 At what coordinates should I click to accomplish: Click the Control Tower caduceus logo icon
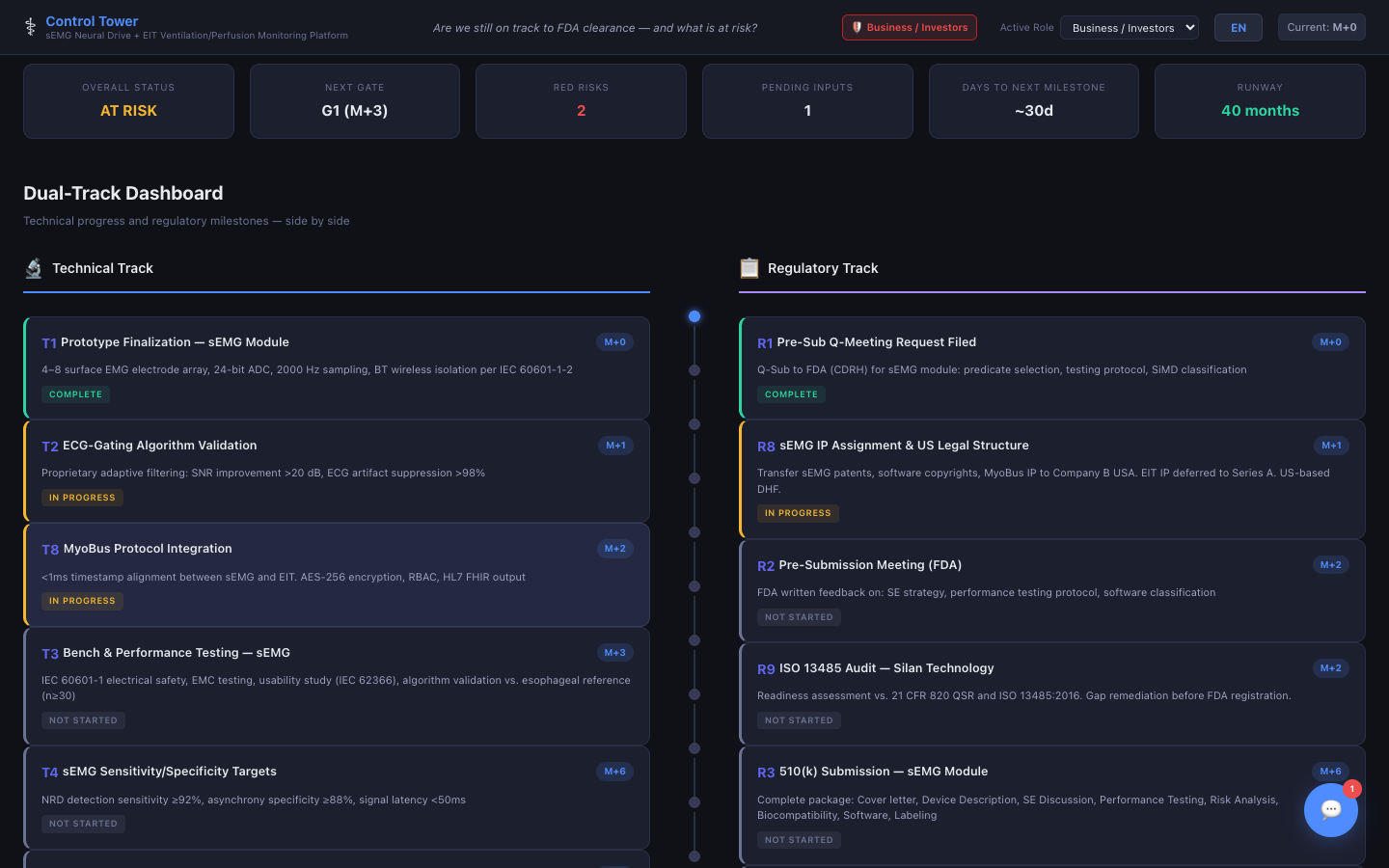[x=30, y=27]
